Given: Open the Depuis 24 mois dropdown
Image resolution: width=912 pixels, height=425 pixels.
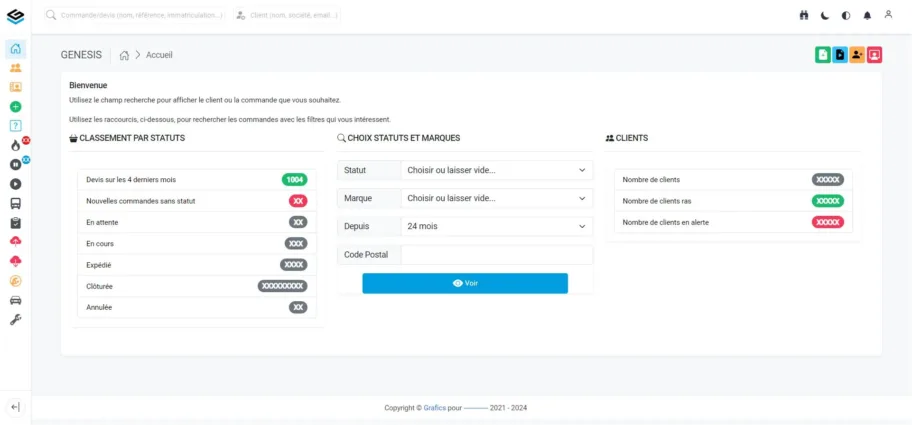Looking at the screenshot, I should coord(496,226).
